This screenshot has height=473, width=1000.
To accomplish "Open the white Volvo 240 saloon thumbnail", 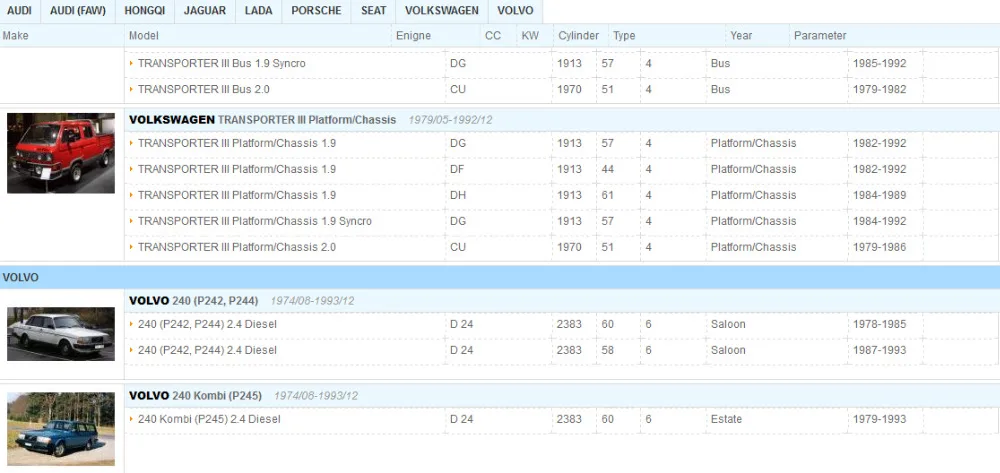I will point(61,334).
